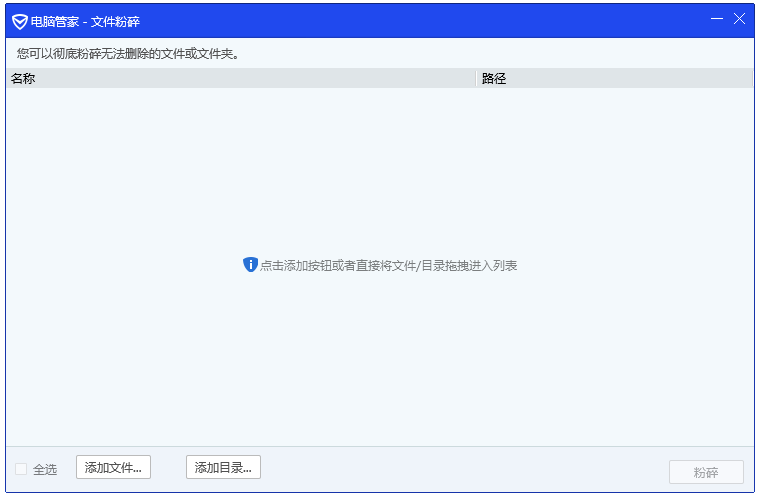Screen dimensions: 759x496
Task: Click the text 您可以彻底粉碎无法删除的文件或文件夹
Action: coord(128,54)
